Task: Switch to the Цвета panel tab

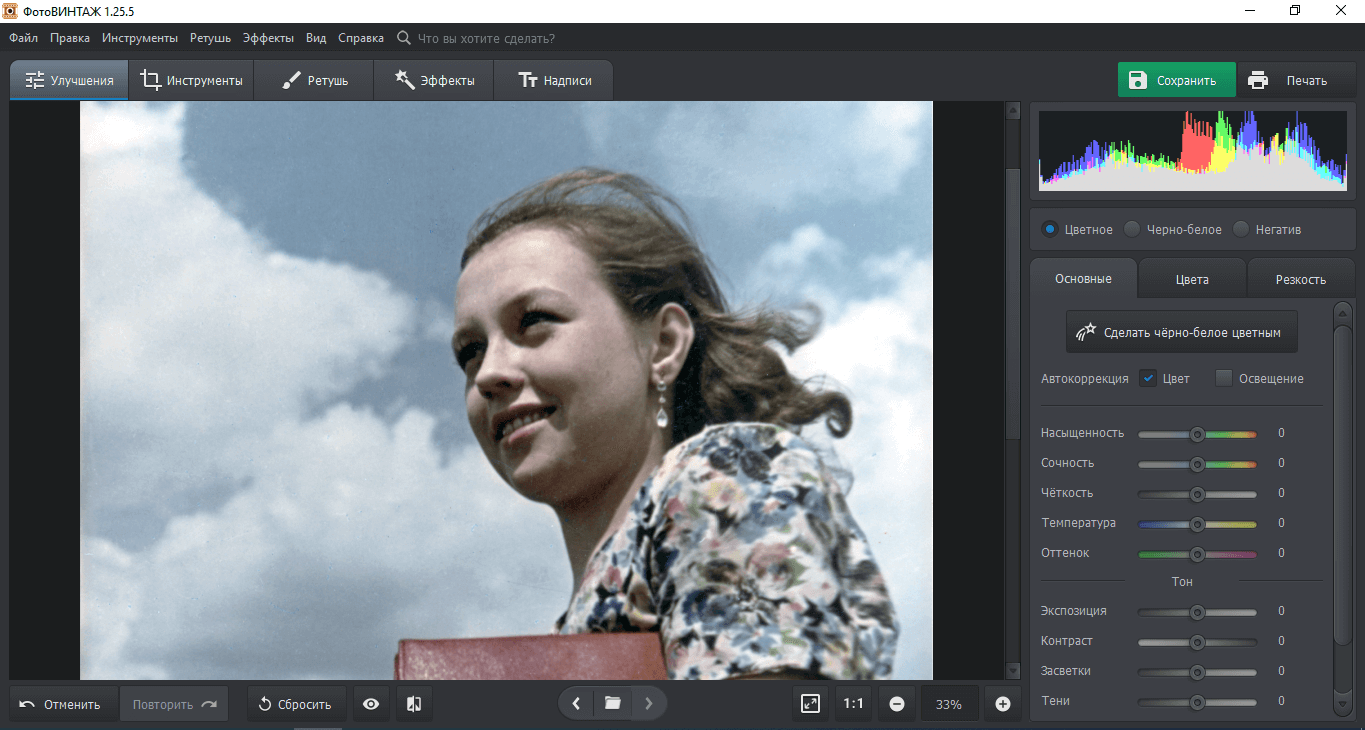Action: [1192, 279]
